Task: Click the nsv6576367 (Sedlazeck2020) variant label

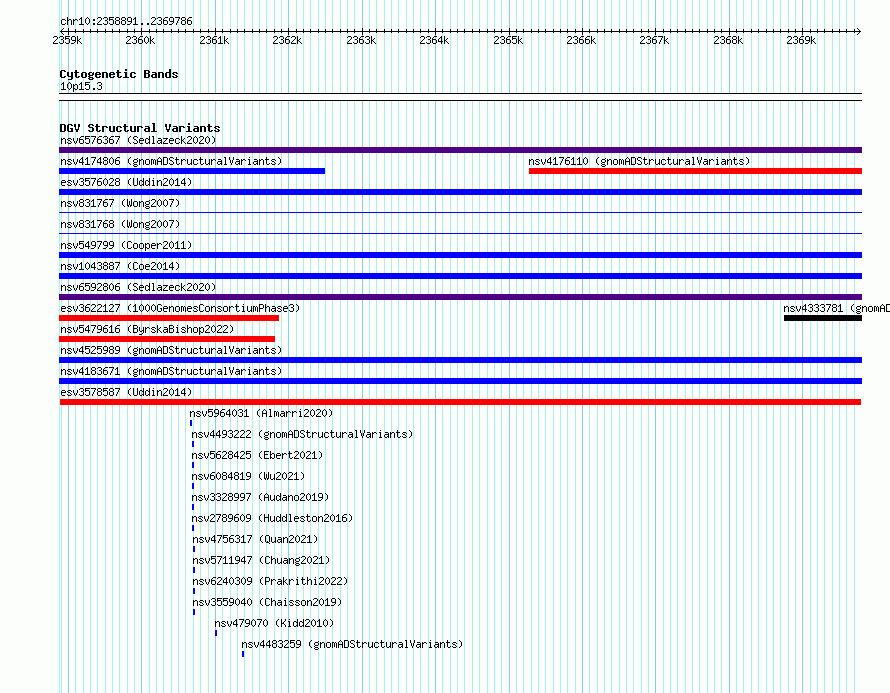Action: (138, 140)
